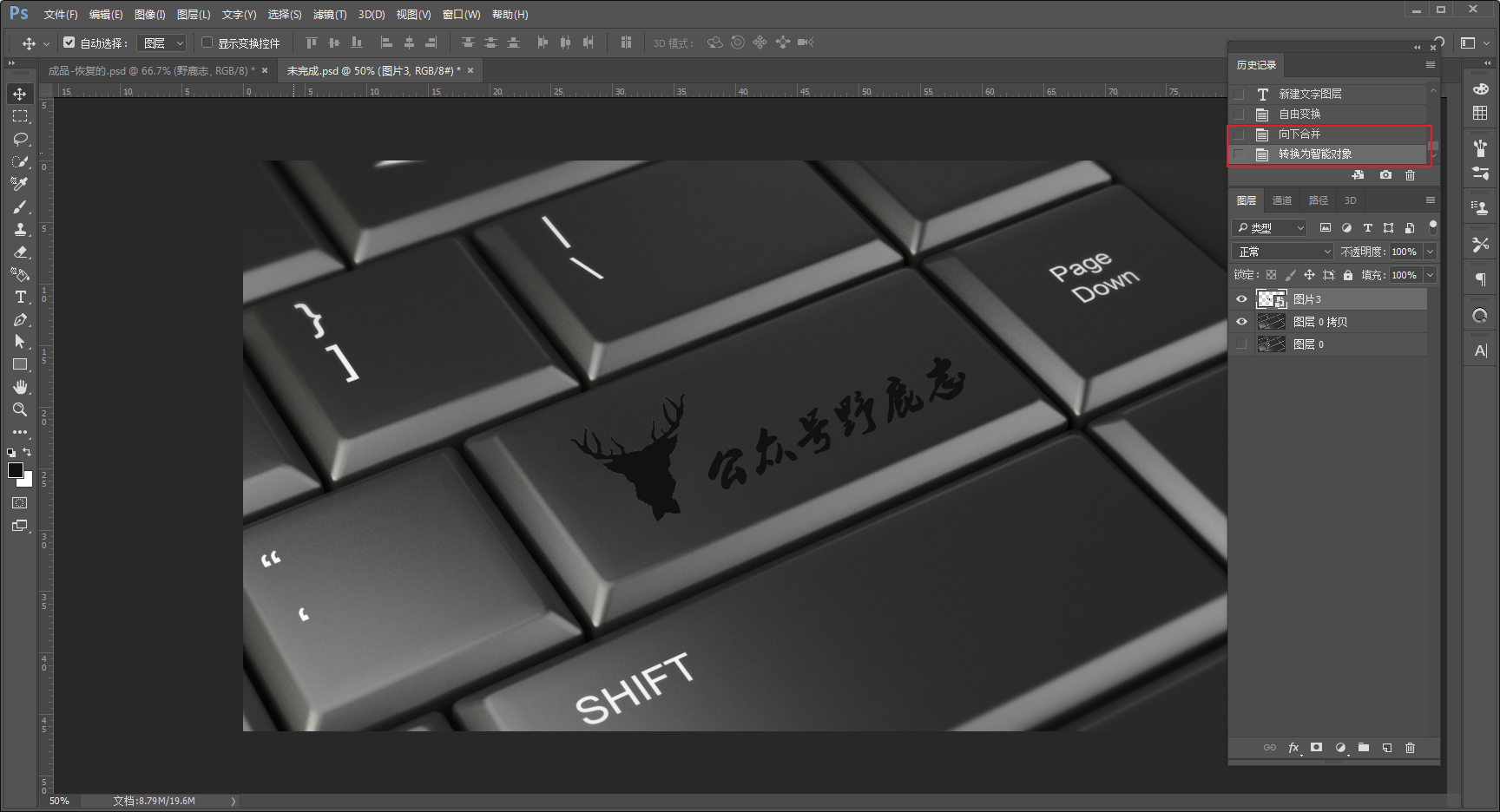This screenshot has height=812, width=1500.
Task: Lock transparent pixels
Action: 1271,275
